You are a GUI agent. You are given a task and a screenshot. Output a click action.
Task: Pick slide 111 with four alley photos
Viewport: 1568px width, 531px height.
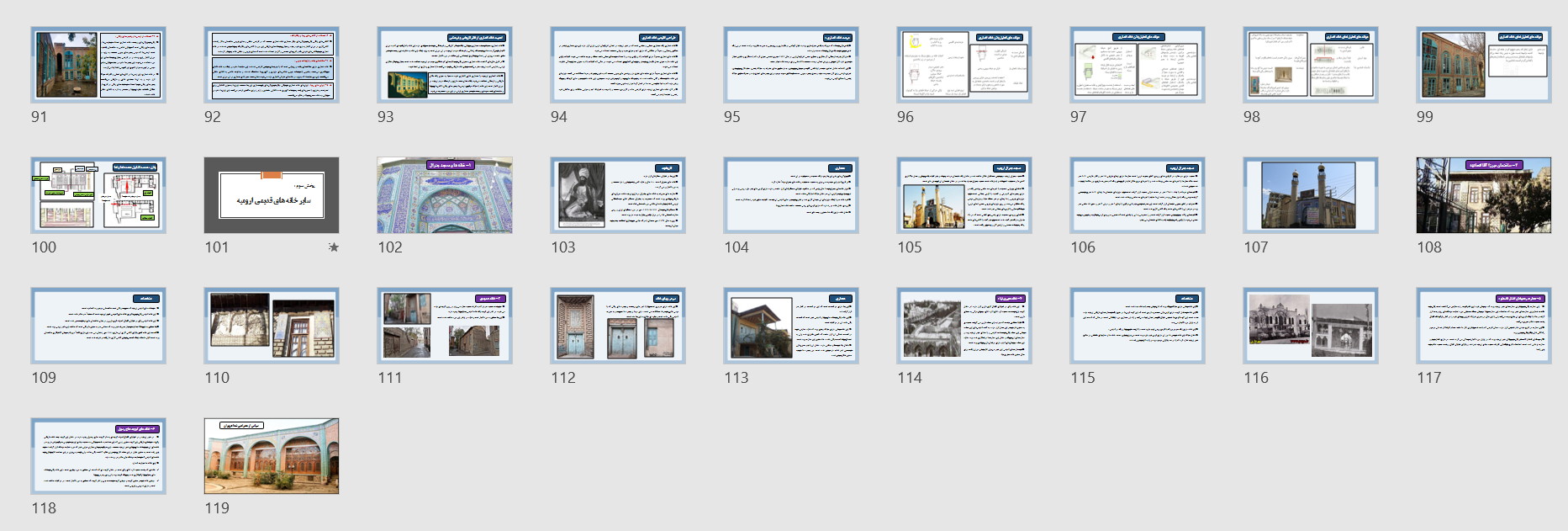pyautogui.click(x=445, y=326)
